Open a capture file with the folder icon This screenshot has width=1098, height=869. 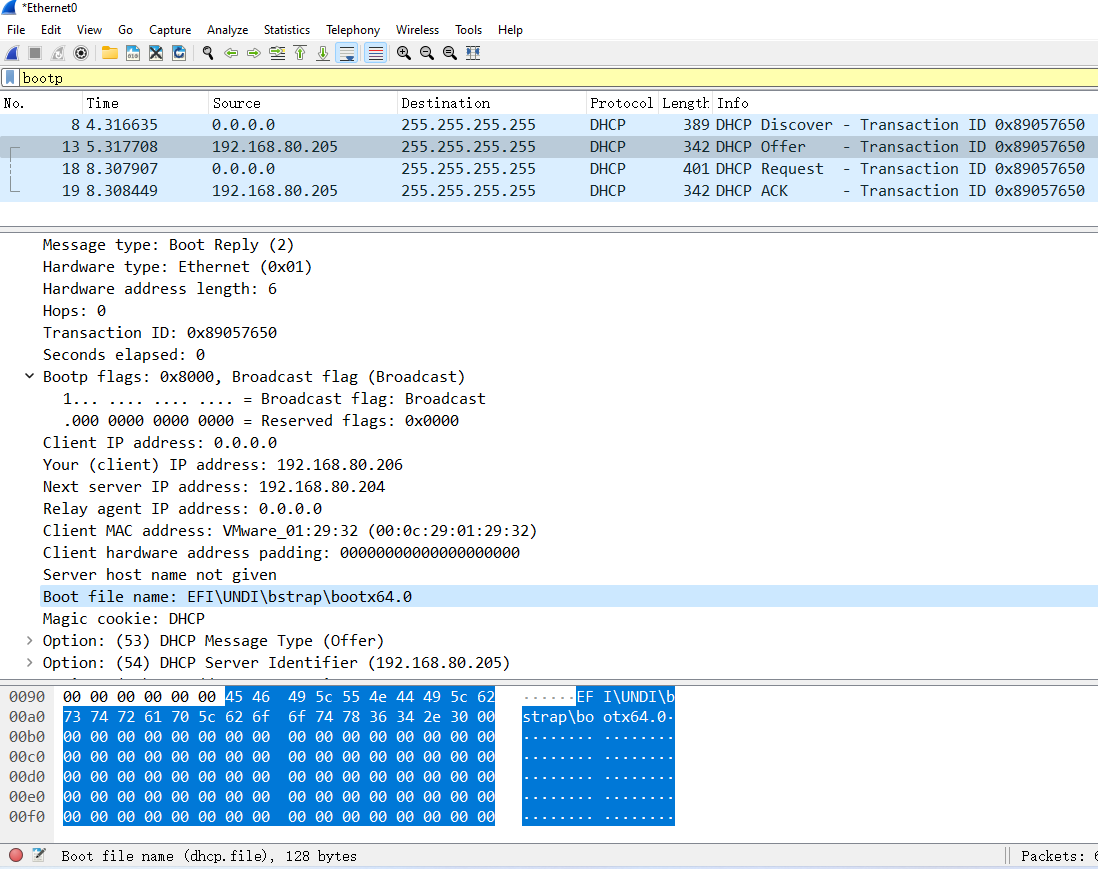[x=109, y=53]
